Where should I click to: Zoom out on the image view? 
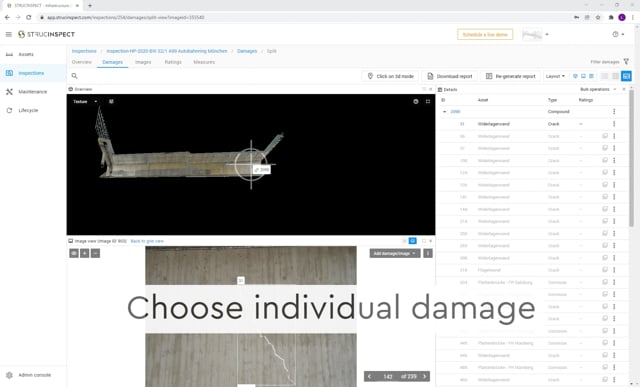click(x=95, y=254)
